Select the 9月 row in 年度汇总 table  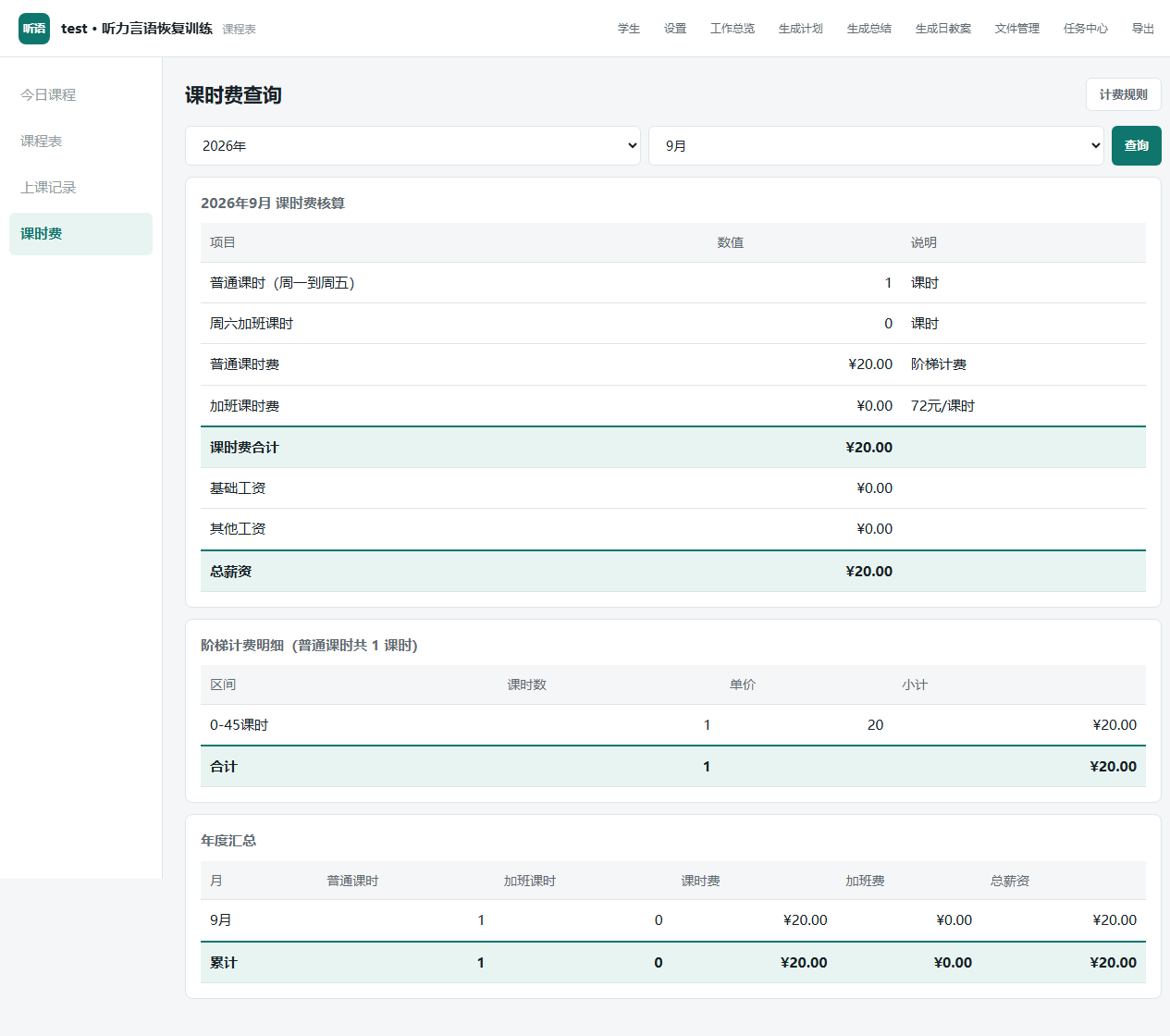click(x=673, y=920)
